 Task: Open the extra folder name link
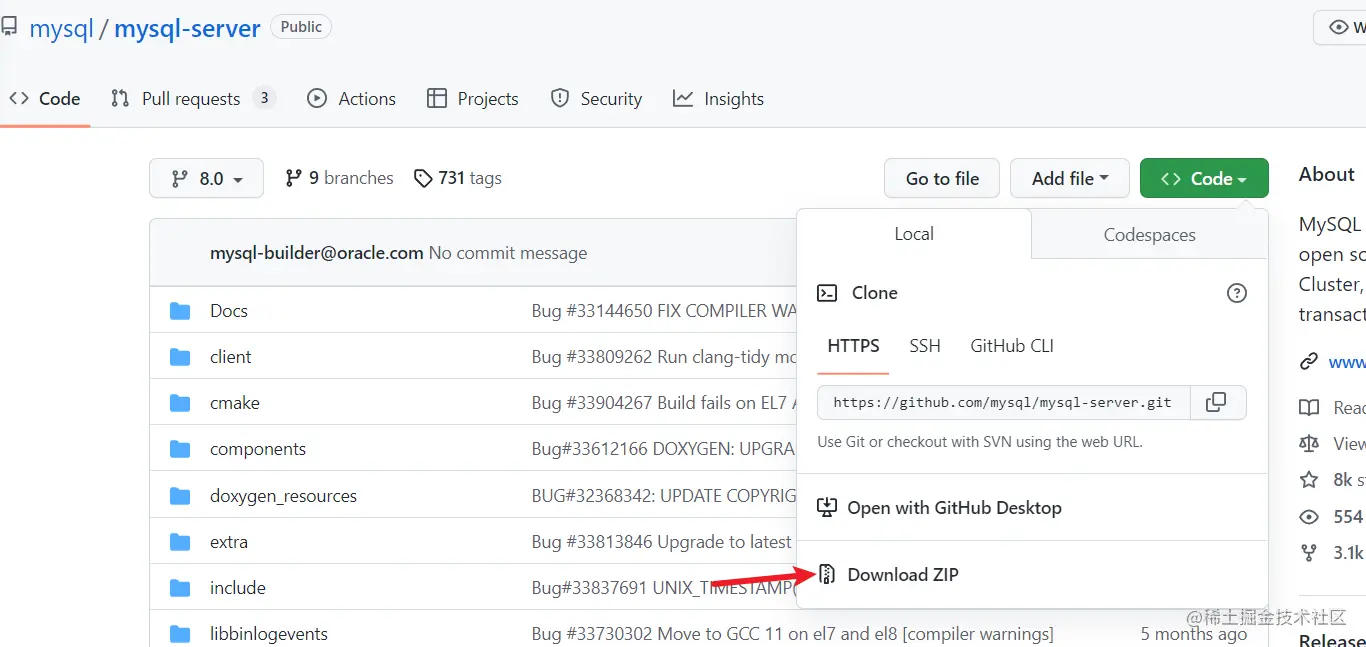click(x=229, y=542)
